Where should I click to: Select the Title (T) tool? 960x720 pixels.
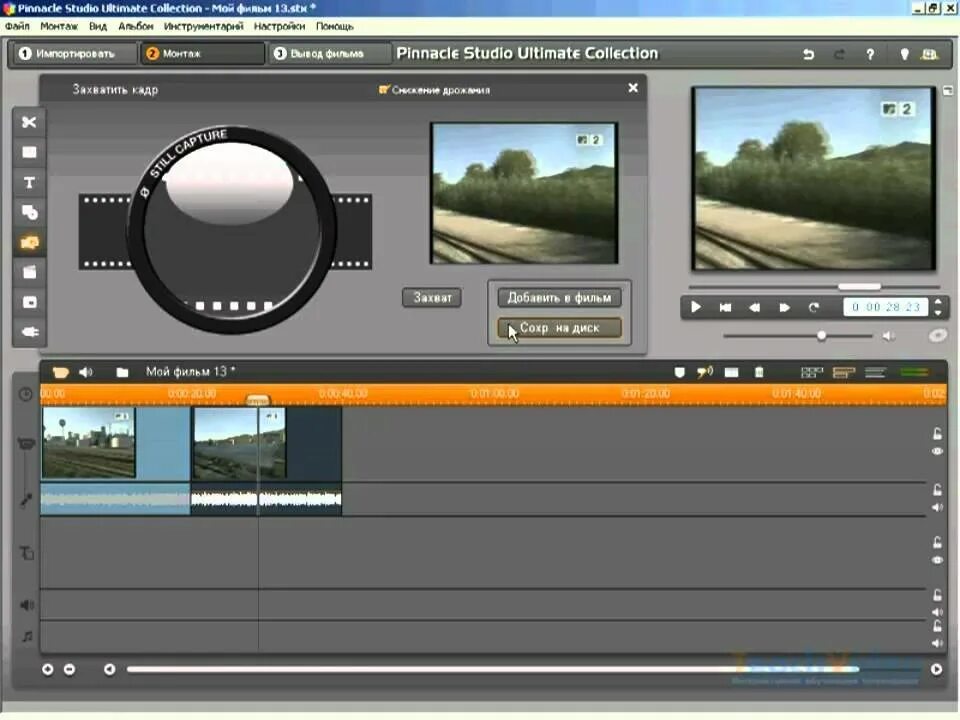point(29,182)
